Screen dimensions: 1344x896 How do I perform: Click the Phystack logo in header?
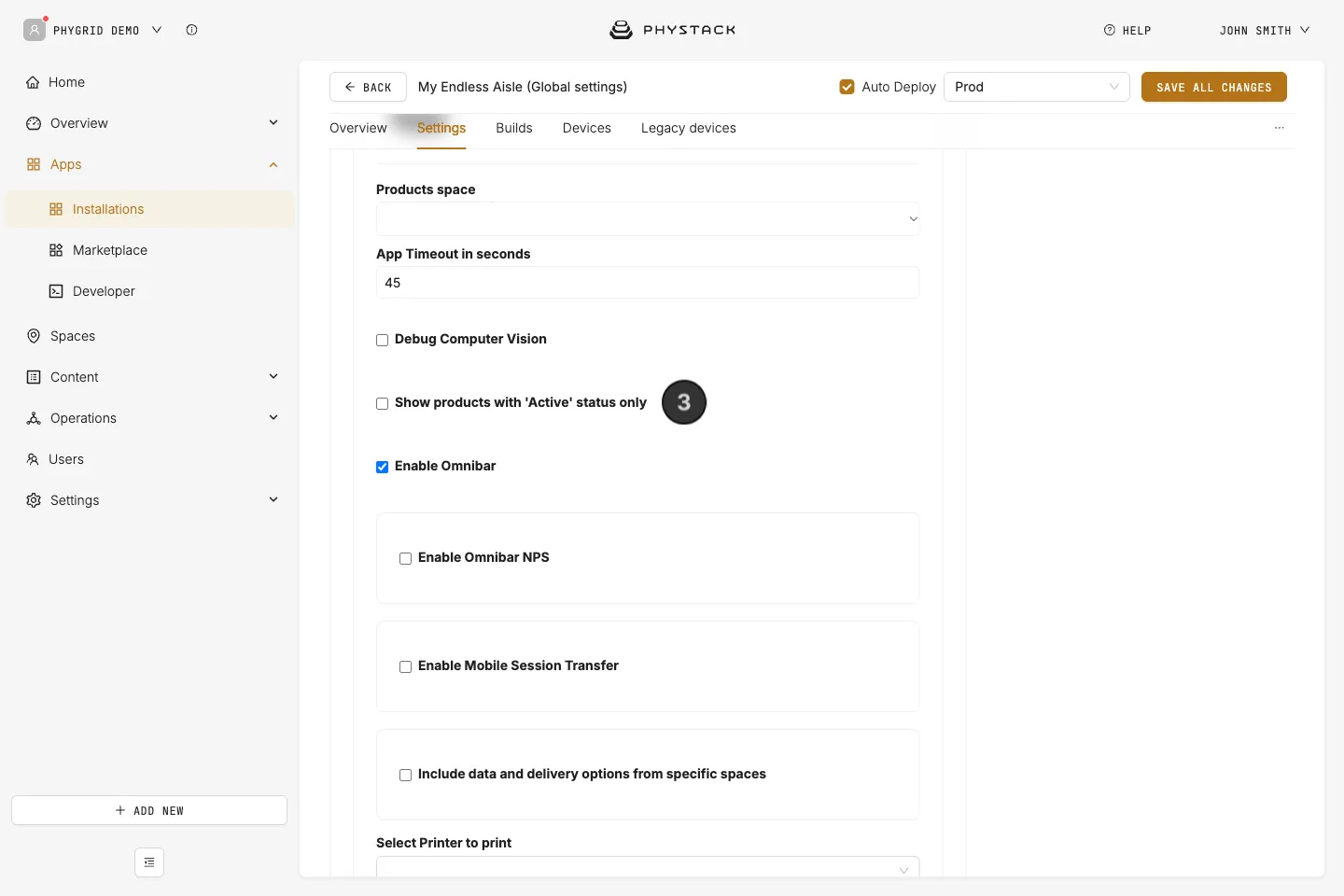click(672, 30)
